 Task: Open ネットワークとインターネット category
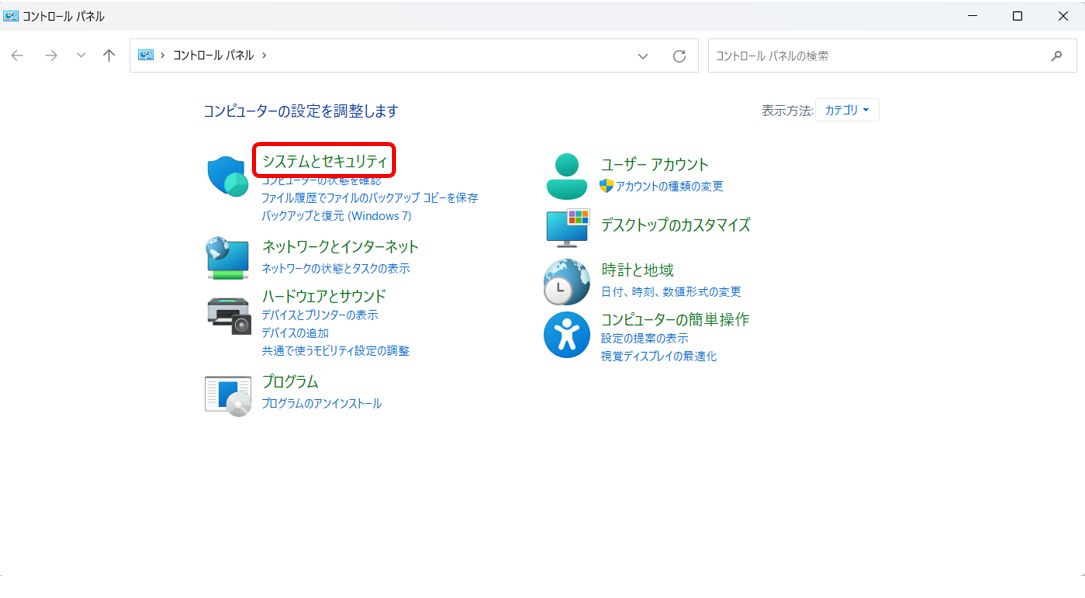click(x=340, y=246)
